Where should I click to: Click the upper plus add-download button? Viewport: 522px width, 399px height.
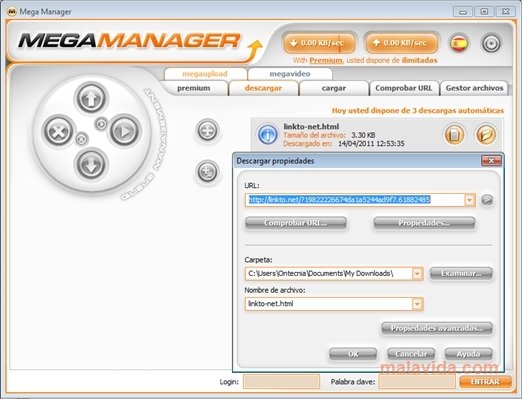tap(207, 130)
